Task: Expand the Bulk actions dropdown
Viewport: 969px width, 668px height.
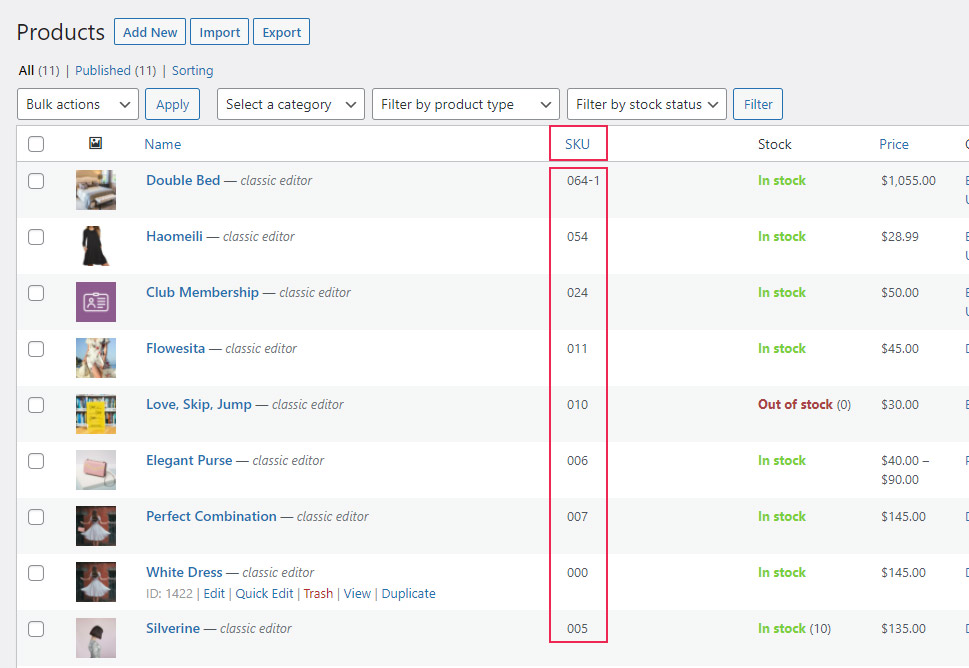Action: point(78,104)
